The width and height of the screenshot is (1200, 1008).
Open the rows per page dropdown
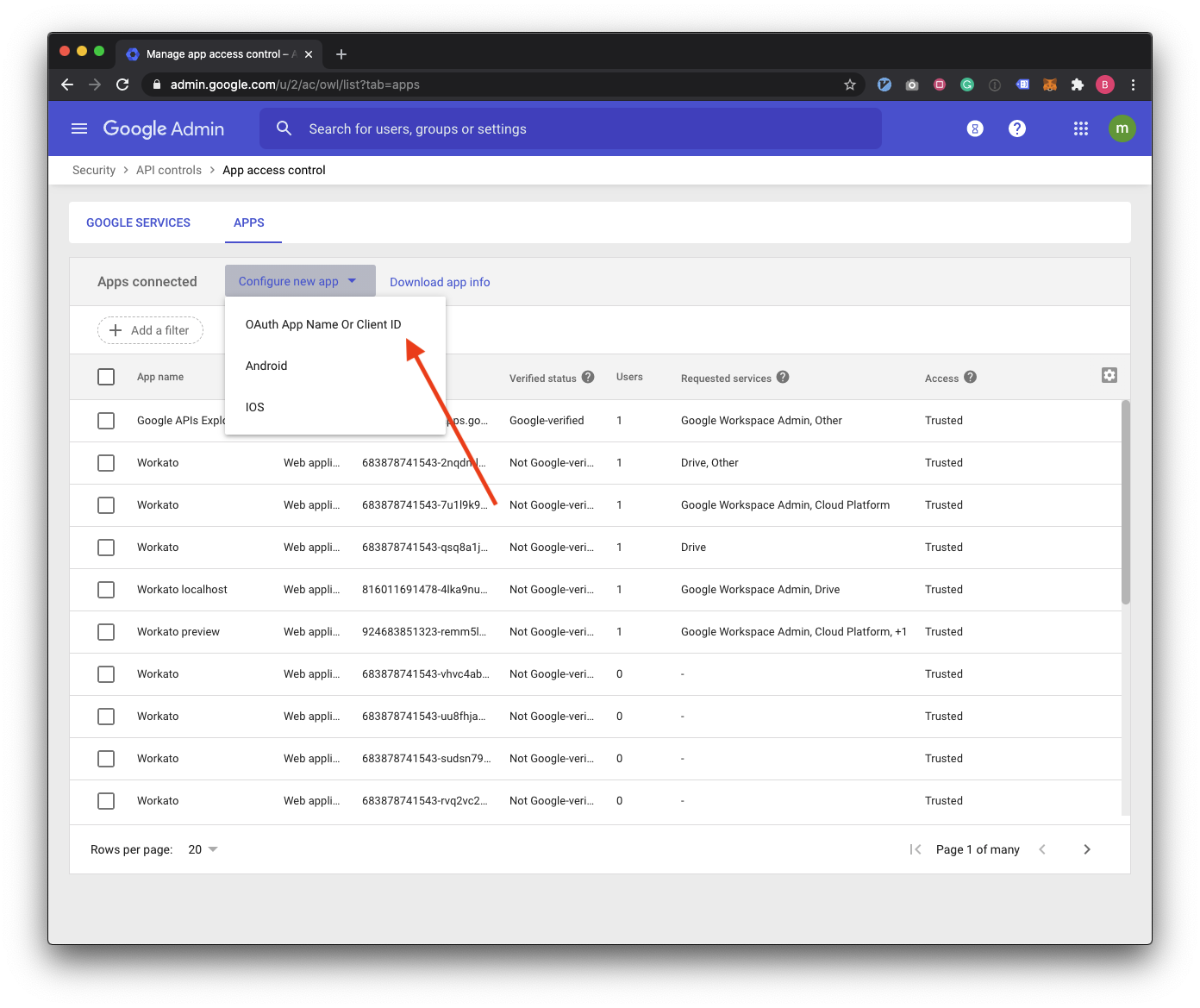pyautogui.click(x=203, y=849)
